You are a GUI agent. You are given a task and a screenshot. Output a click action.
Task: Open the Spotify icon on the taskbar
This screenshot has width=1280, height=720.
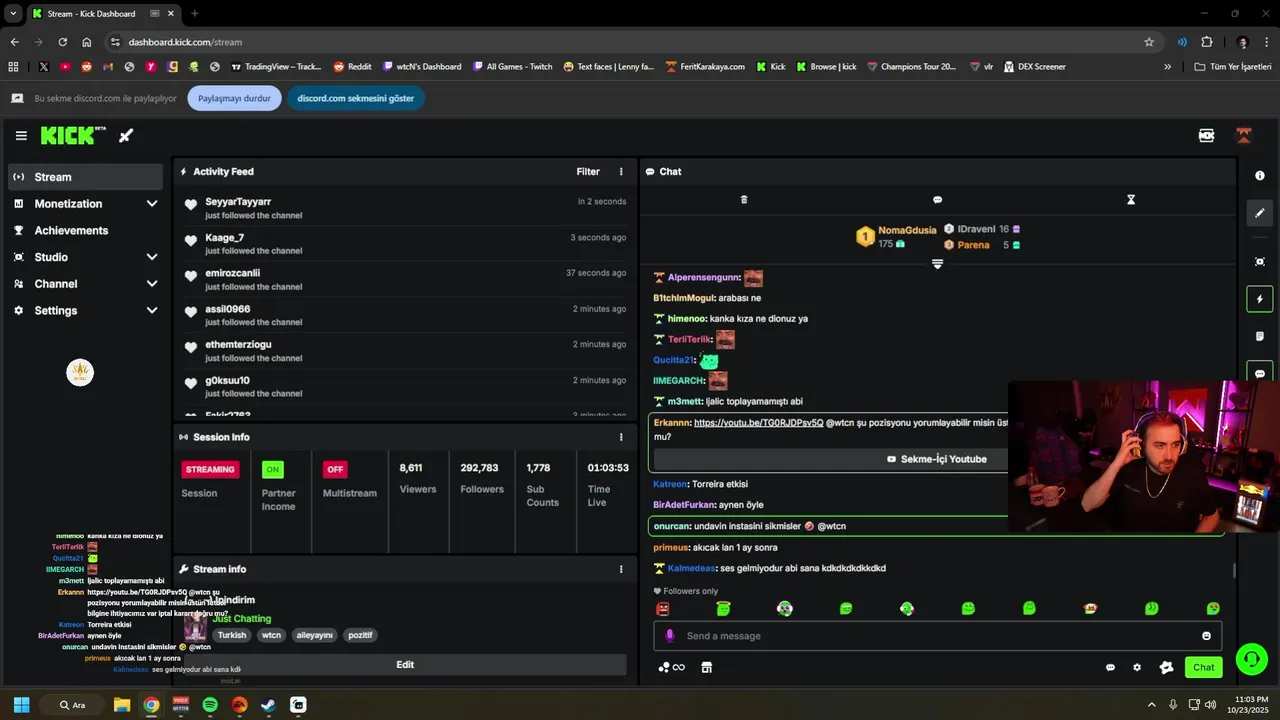210,705
